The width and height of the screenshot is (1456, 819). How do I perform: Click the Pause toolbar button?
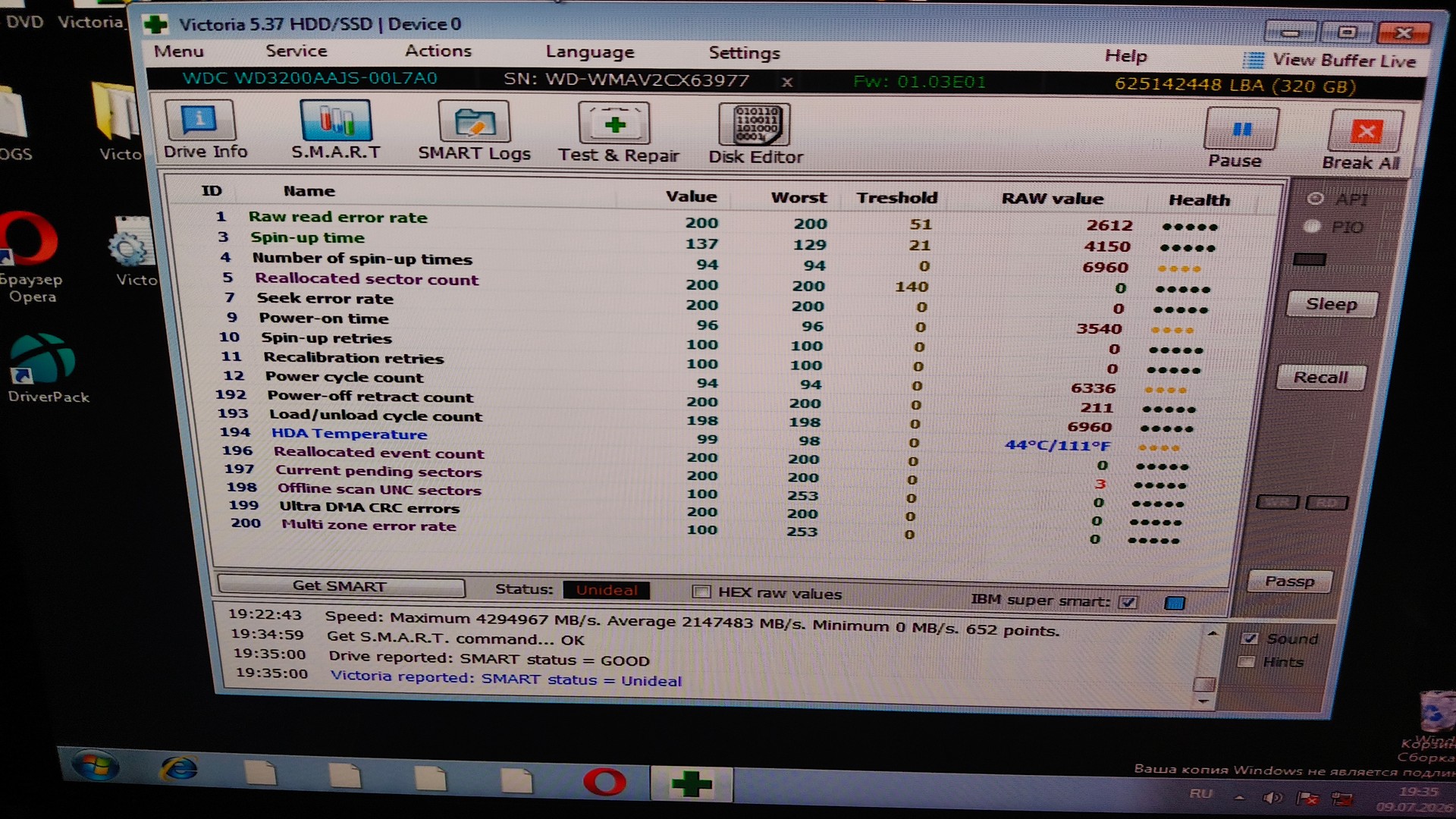pyautogui.click(x=1240, y=139)
